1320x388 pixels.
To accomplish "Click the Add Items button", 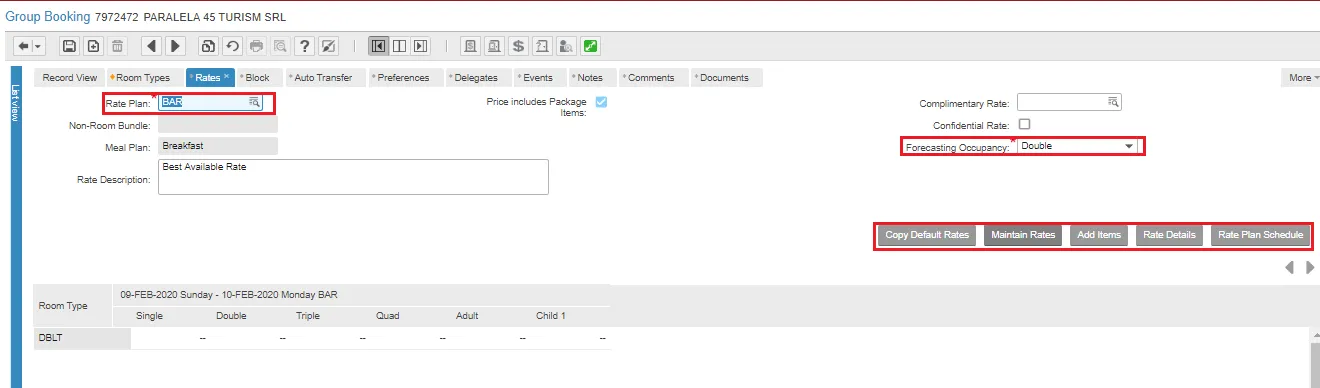I will tap(1099, 235).
